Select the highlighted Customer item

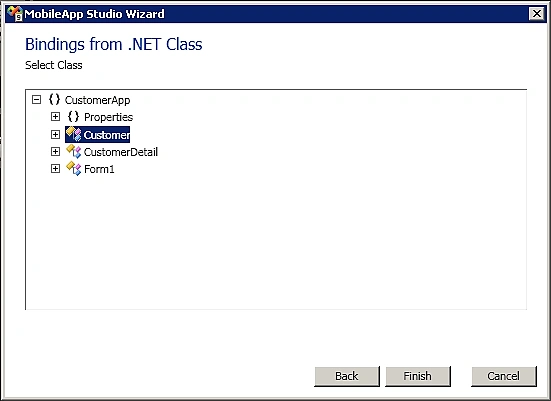(x=106, y=135)
